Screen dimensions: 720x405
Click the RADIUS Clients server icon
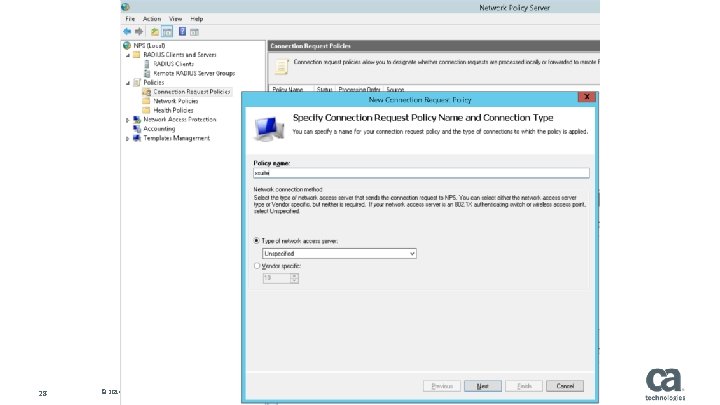pyautogui.click(x=147, y=64)
